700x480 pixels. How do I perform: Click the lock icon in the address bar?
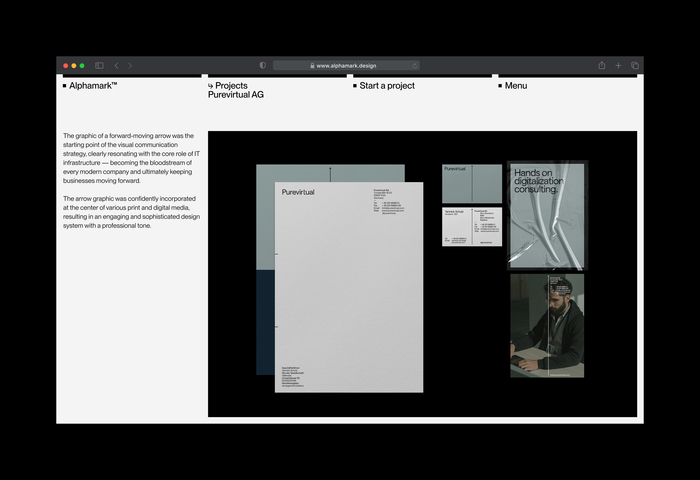pos(312,66)
